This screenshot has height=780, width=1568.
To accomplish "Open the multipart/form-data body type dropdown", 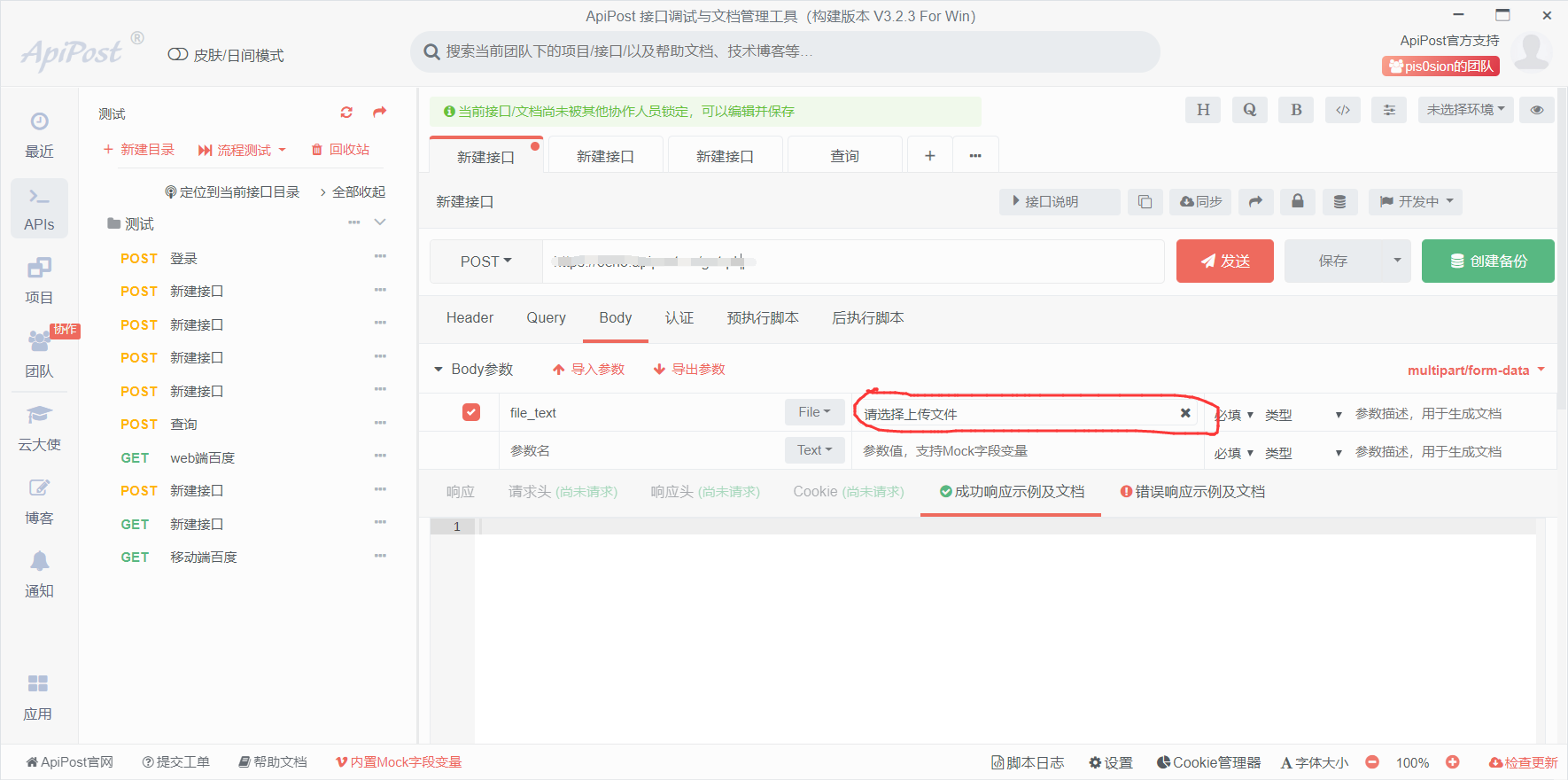I will (1476, 370).
